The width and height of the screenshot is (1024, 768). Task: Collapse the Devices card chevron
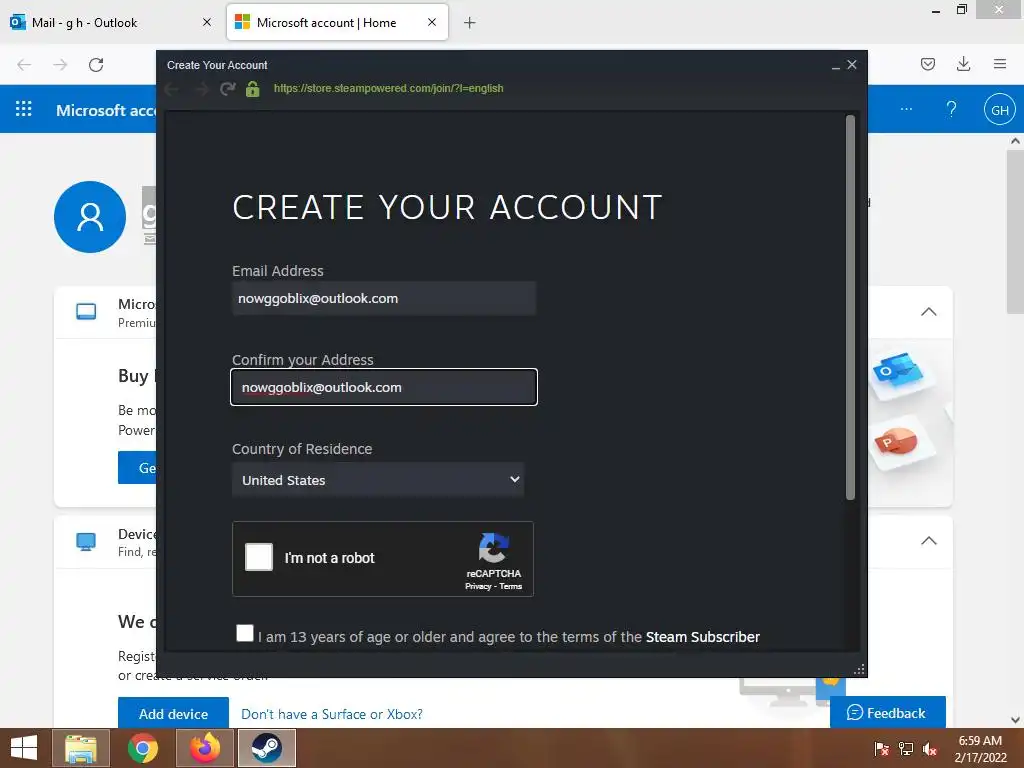point(929,541)
